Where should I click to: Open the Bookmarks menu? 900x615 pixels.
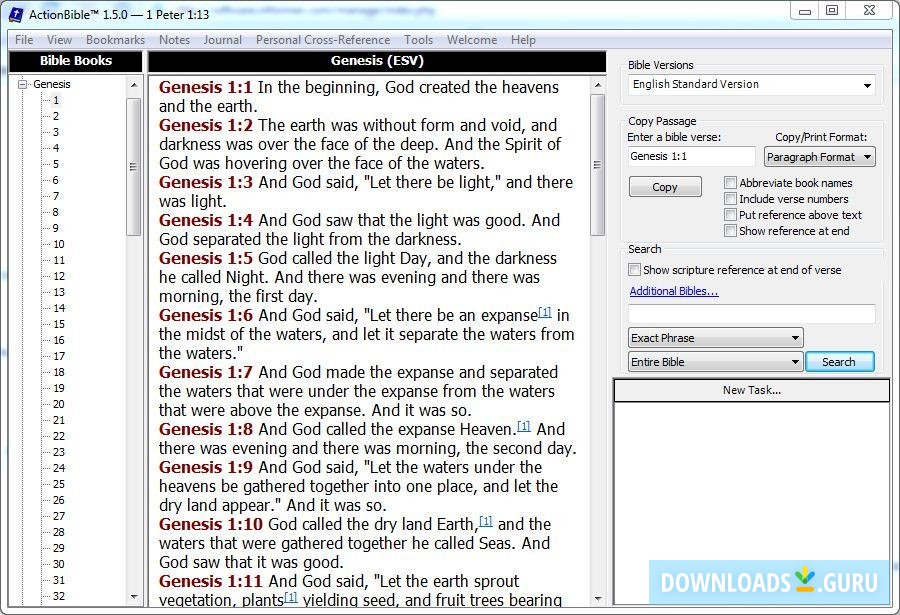click(115, 40)
